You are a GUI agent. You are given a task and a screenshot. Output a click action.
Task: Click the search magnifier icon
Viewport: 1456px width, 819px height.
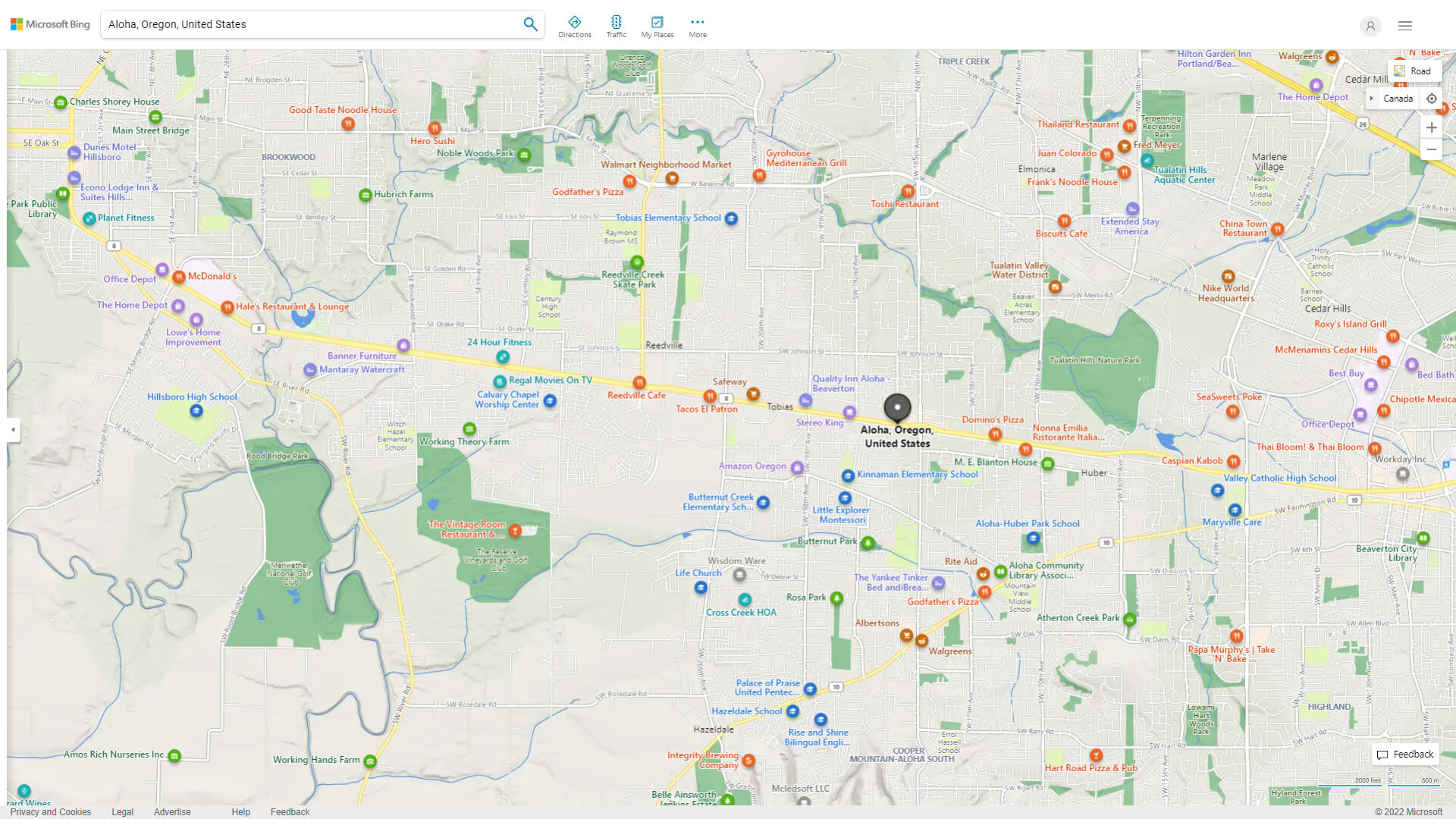click(x=530, y=24)
